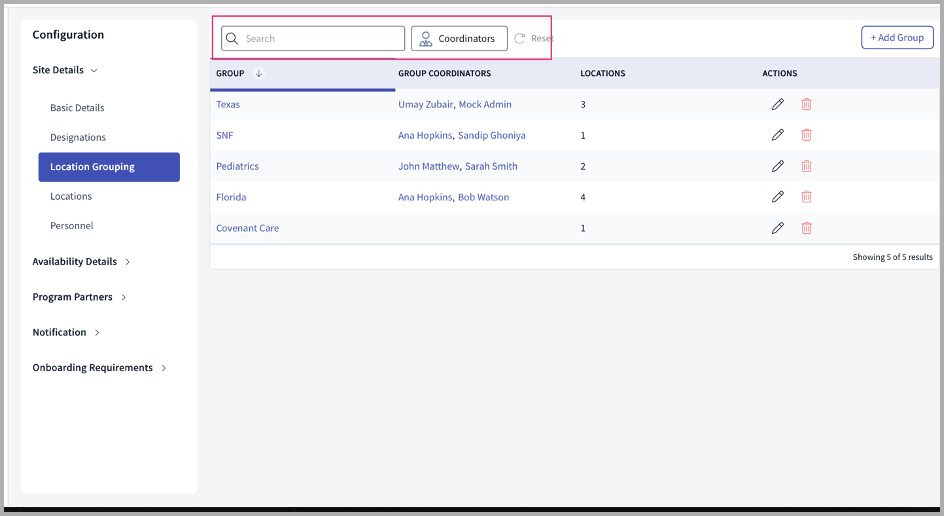
Task: Delete the Texas group using trash icon
Action: pos(806,104)
